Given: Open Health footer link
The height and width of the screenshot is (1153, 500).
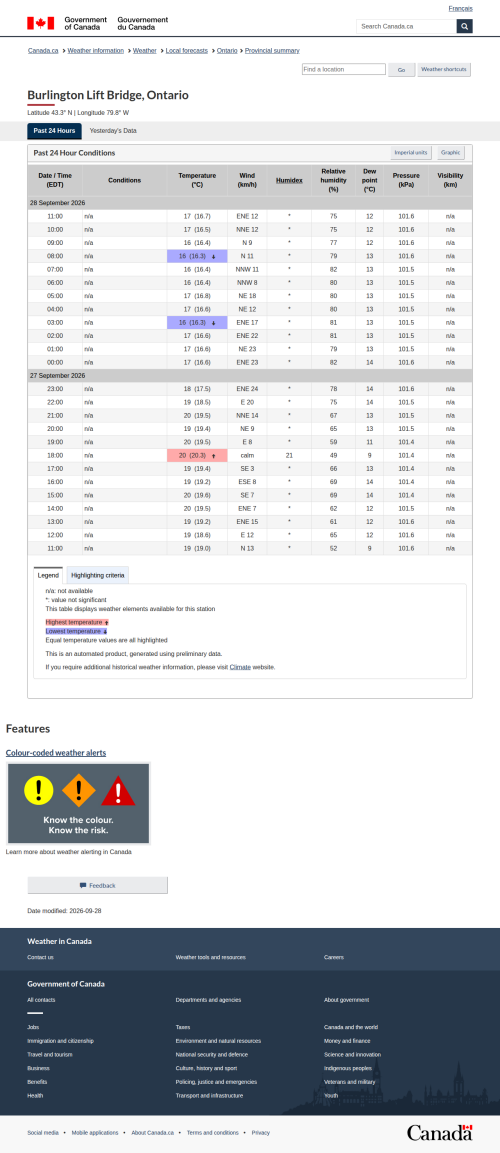Looking at the screenshot, I should tap(35, 1096).
